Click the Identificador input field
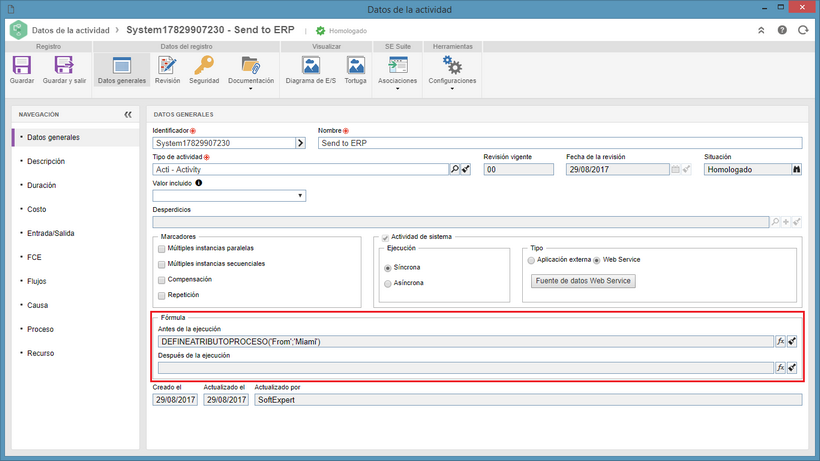This screenshot has height=461, width=820. [224, 143]
